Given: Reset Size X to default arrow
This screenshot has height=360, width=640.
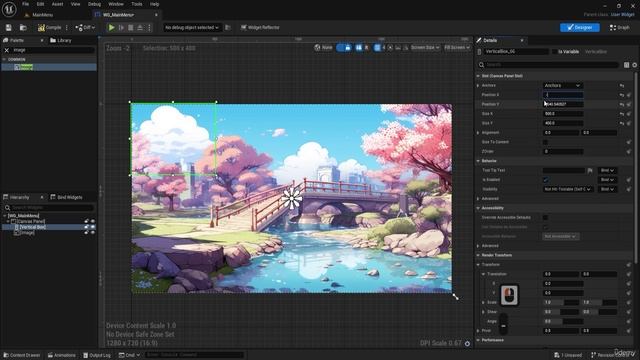Looking at the screenshot, I should (x=622, y=113).
